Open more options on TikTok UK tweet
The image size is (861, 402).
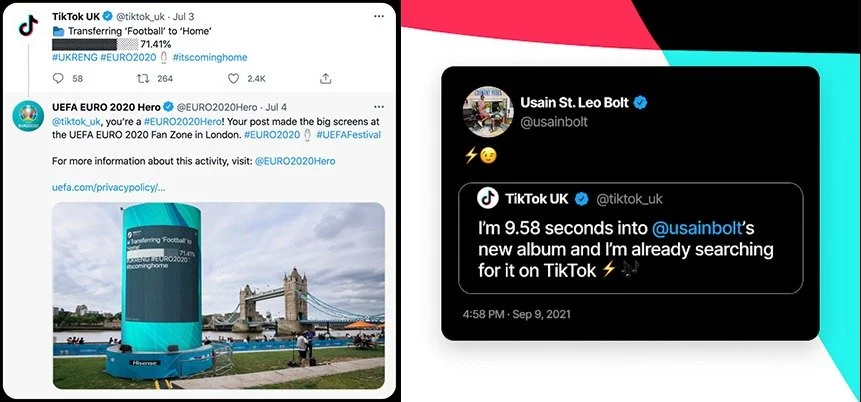[x=378, y=16]
